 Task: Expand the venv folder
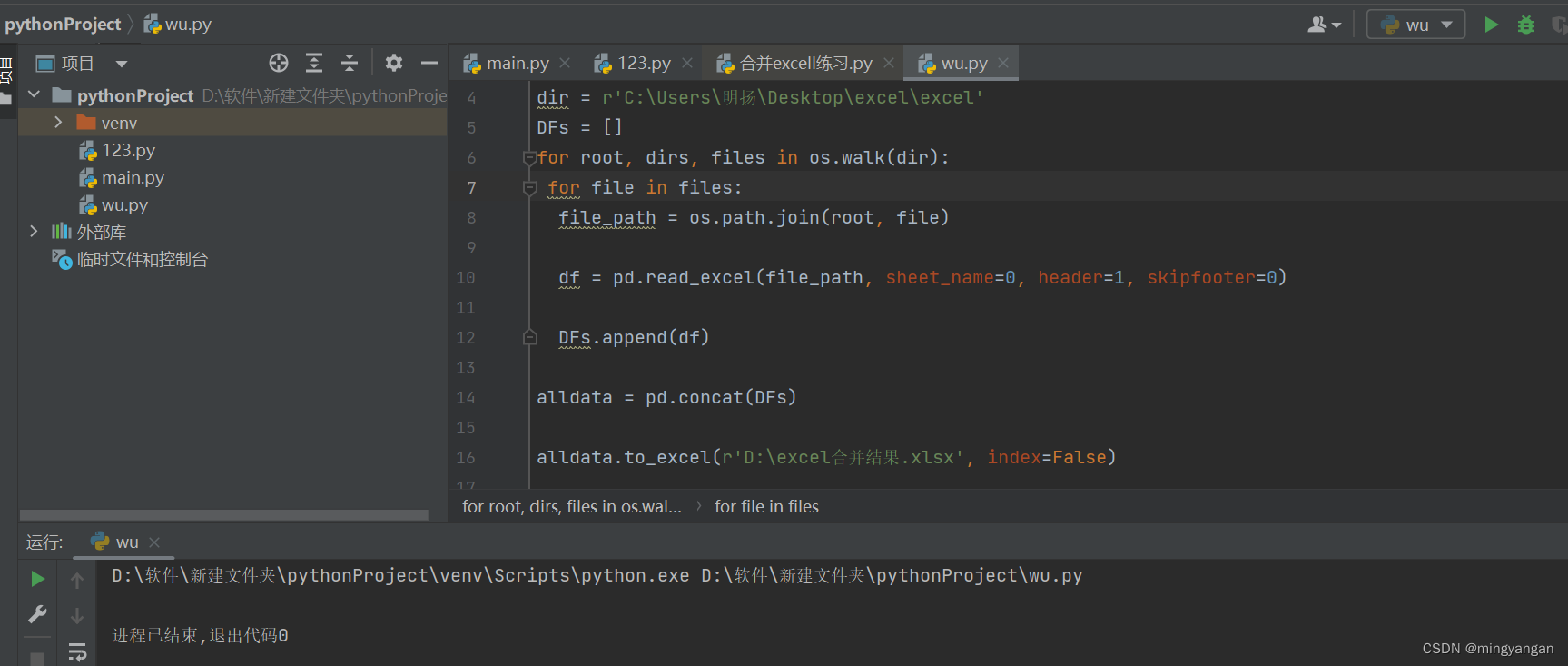point(58,123)
